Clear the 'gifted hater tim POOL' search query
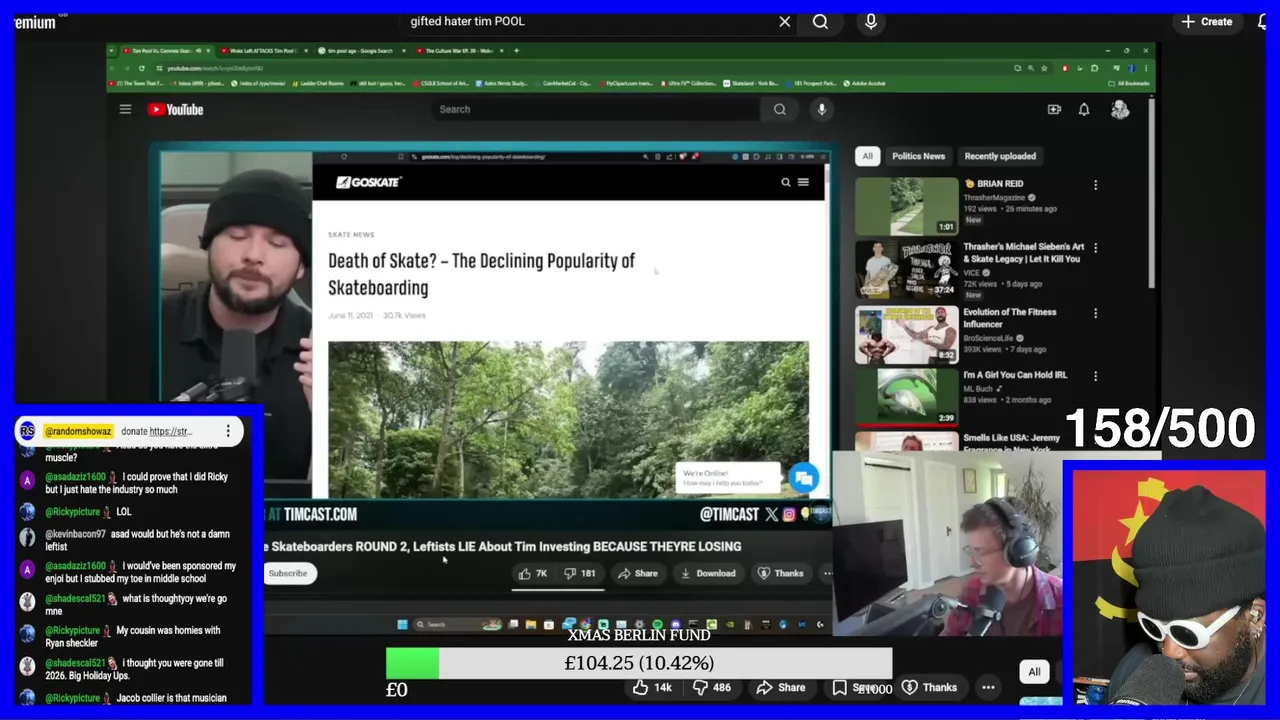This screenshot has width=1280, height=720. tap(785, 21)
